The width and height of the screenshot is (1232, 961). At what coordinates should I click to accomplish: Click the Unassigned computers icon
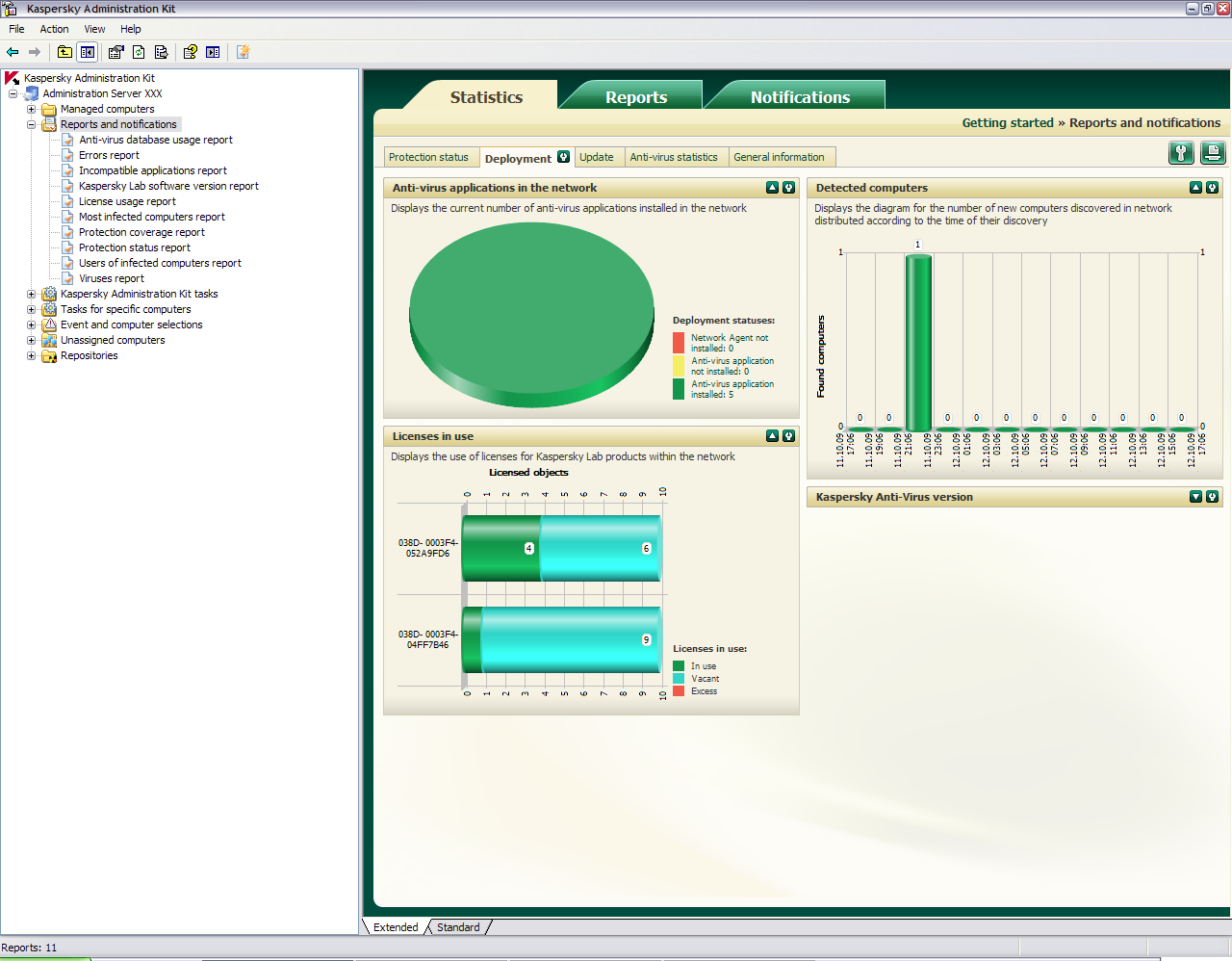(49, 340)
